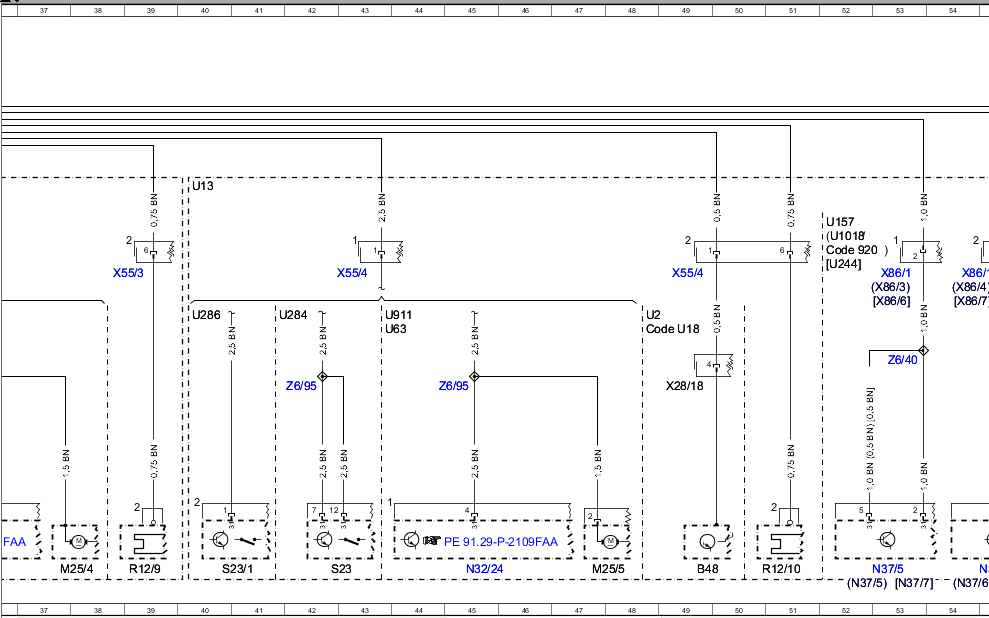The width and height of the screenshot is (989, 618).
Task: Open the X55/3 connector link
Action: (x=128, y=273)
